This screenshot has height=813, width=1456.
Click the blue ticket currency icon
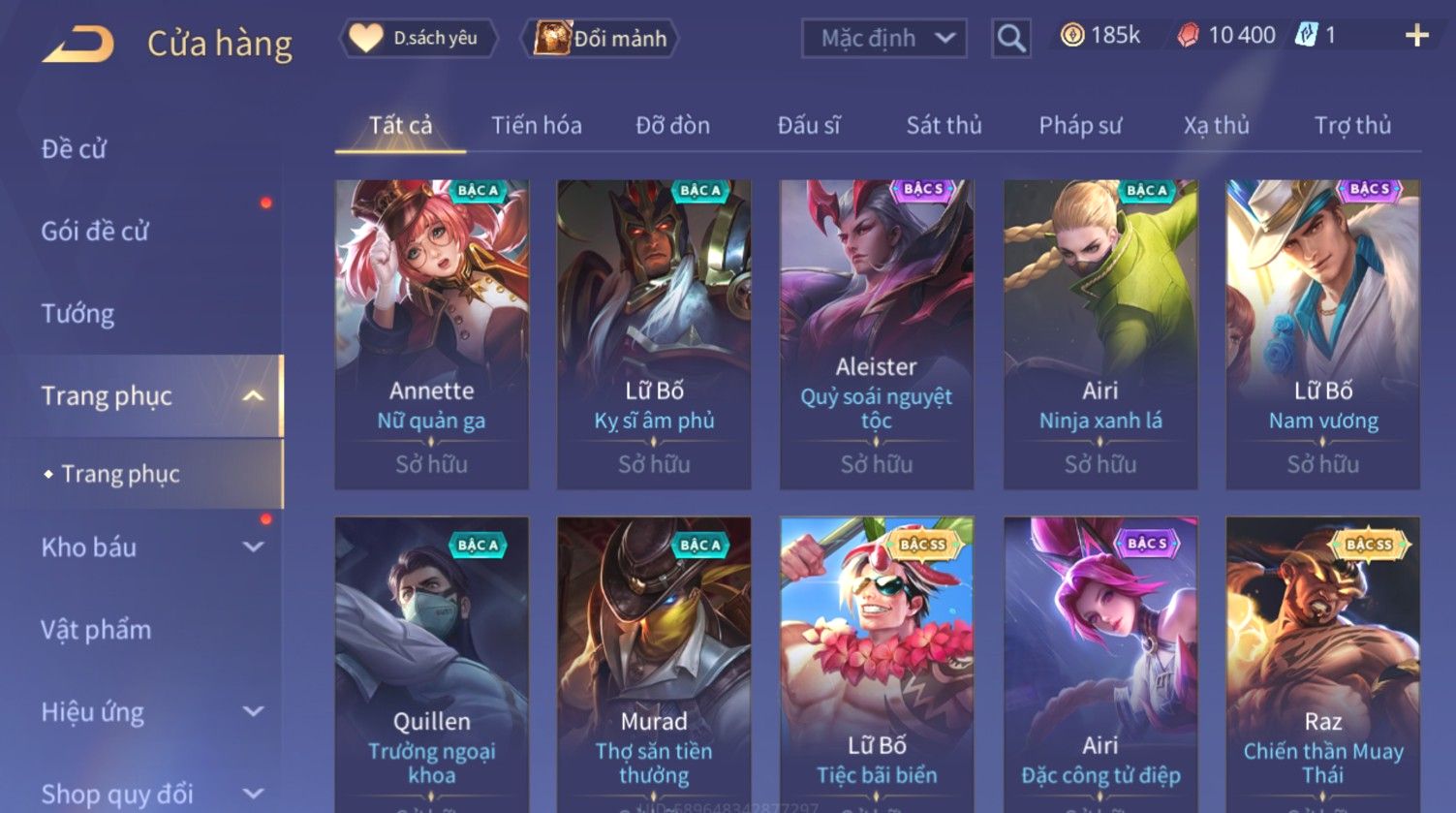tap(1307, 36)
